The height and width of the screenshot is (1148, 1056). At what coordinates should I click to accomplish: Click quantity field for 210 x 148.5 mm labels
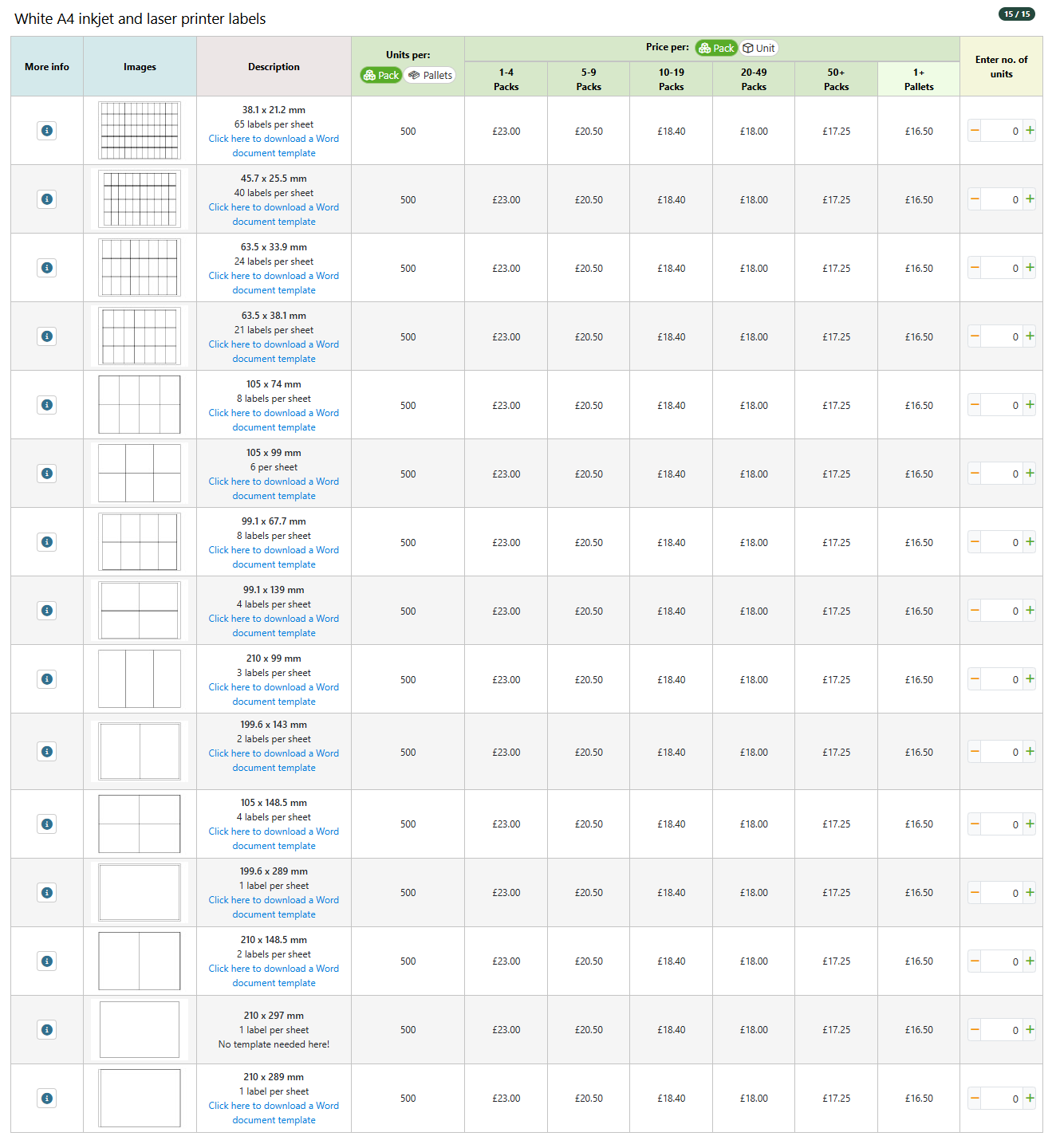coord(1002,961)
